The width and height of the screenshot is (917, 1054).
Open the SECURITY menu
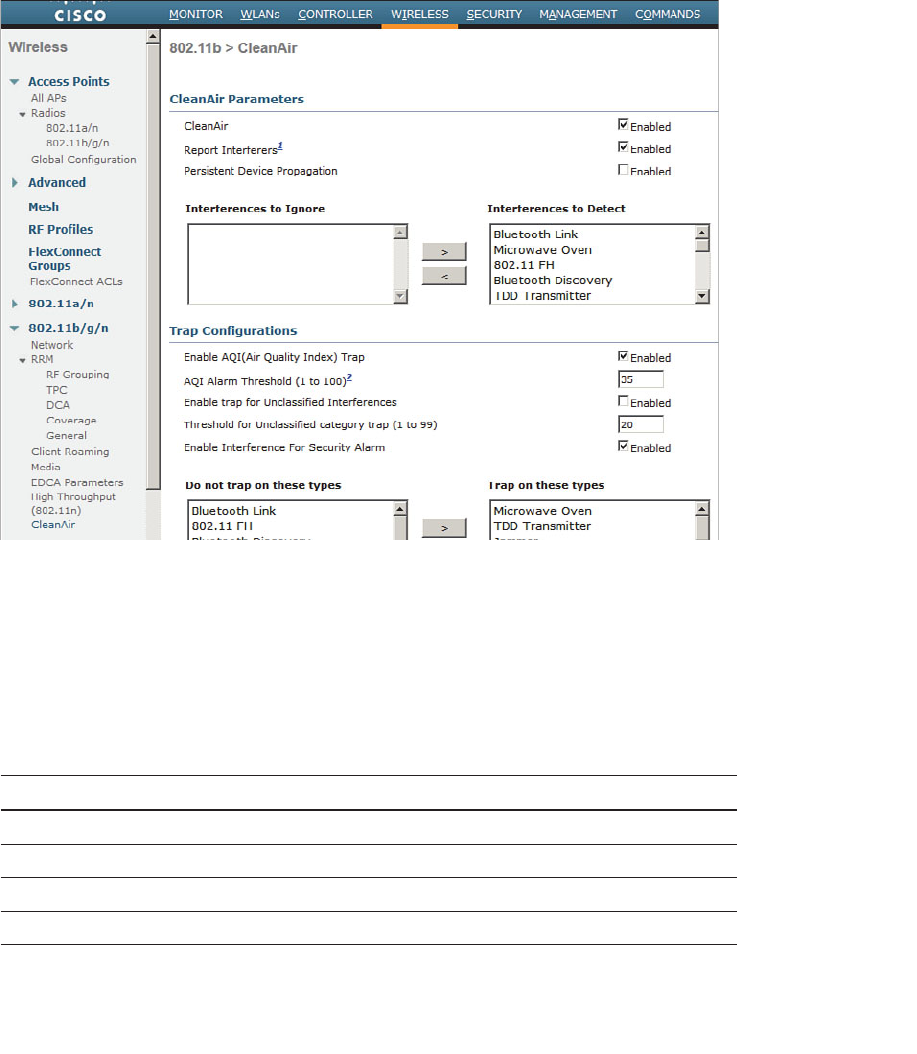coord(494,14)
